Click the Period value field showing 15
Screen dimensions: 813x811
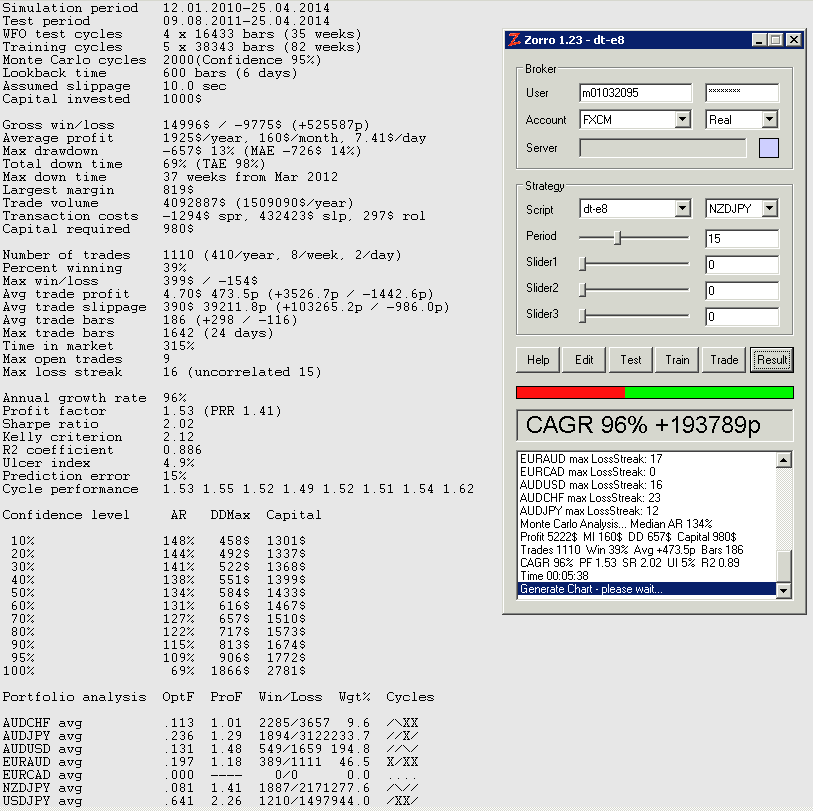741,240
